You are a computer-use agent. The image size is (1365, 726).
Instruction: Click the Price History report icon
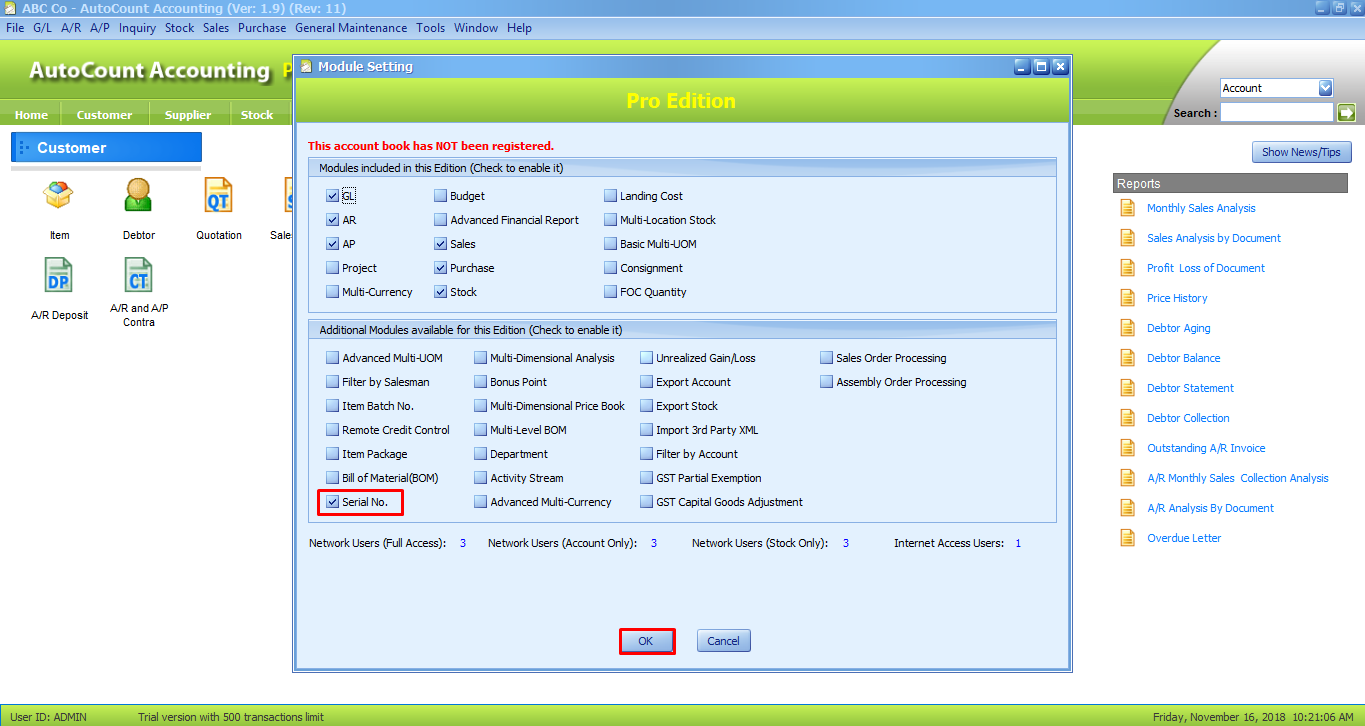pyautogui.click(x=1128, y=298)
